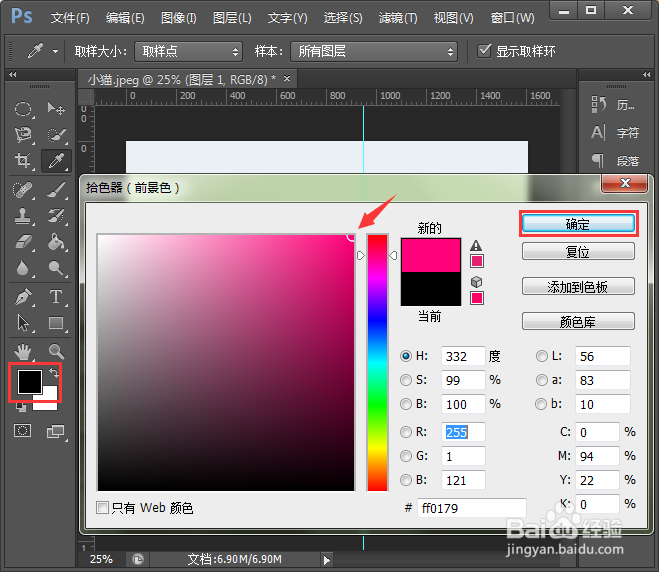Viewport: 659px width, 572px height.
Task: Click out-of-gamut warning triangle icon
Action: [x=476, y=245]
